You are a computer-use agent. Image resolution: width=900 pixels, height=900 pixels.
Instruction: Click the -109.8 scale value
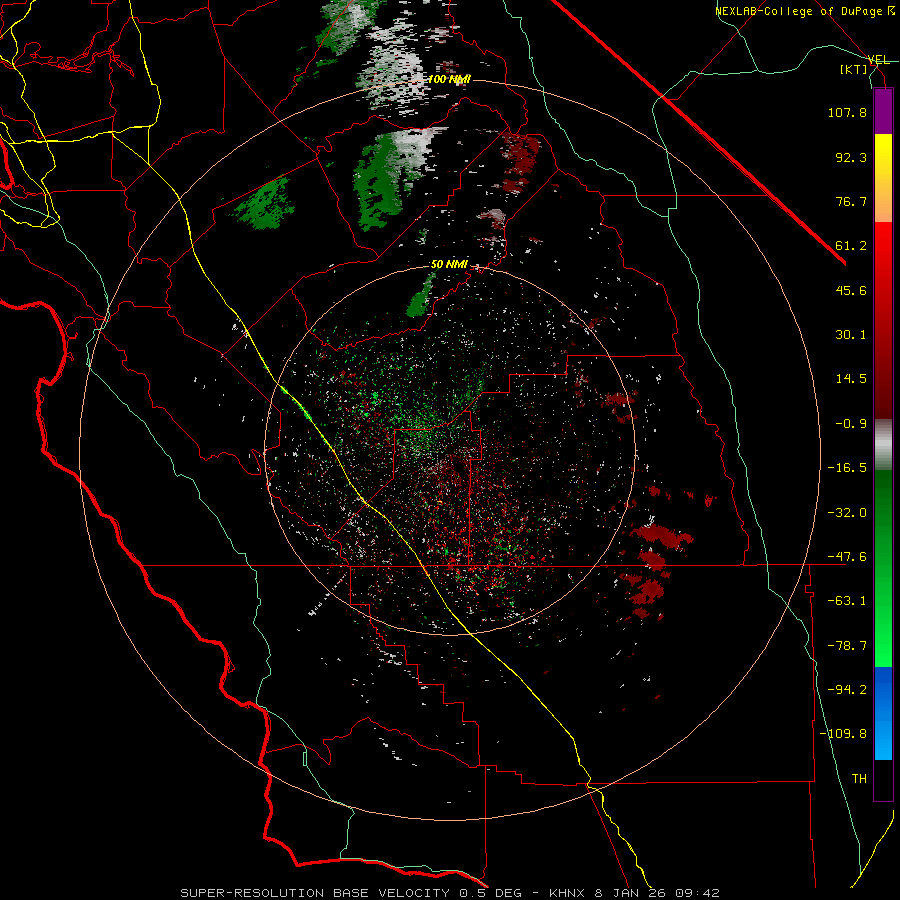click(843, 734)
